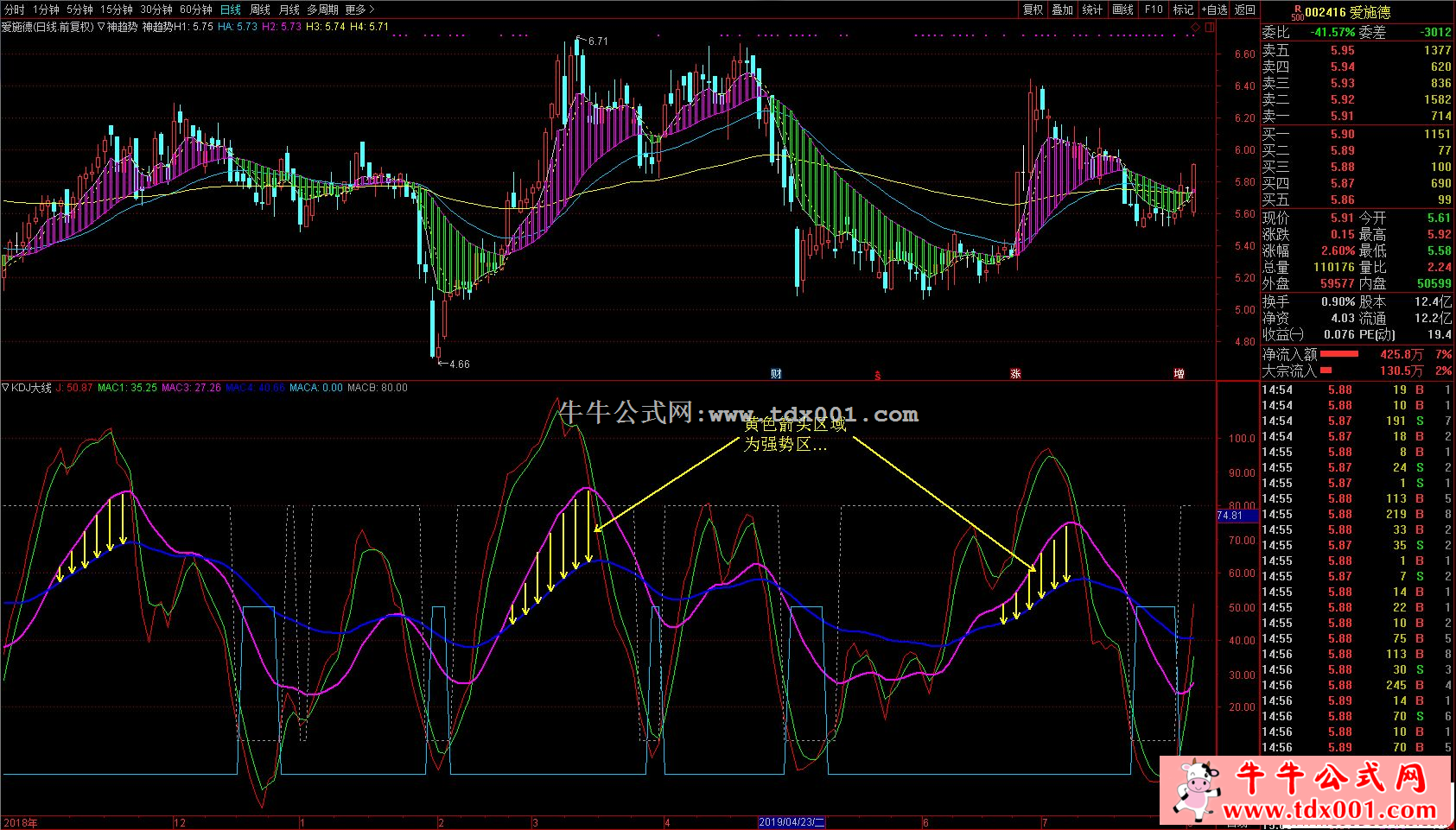Click the 增 event marker icon
1456x830 pixels.
[x=1179, y=373]
